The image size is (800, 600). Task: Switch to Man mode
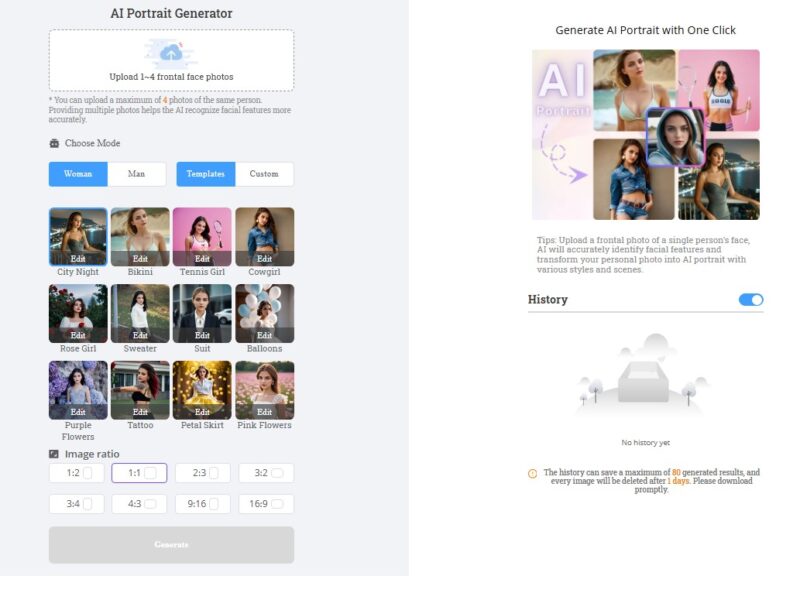tap(137, 174)
